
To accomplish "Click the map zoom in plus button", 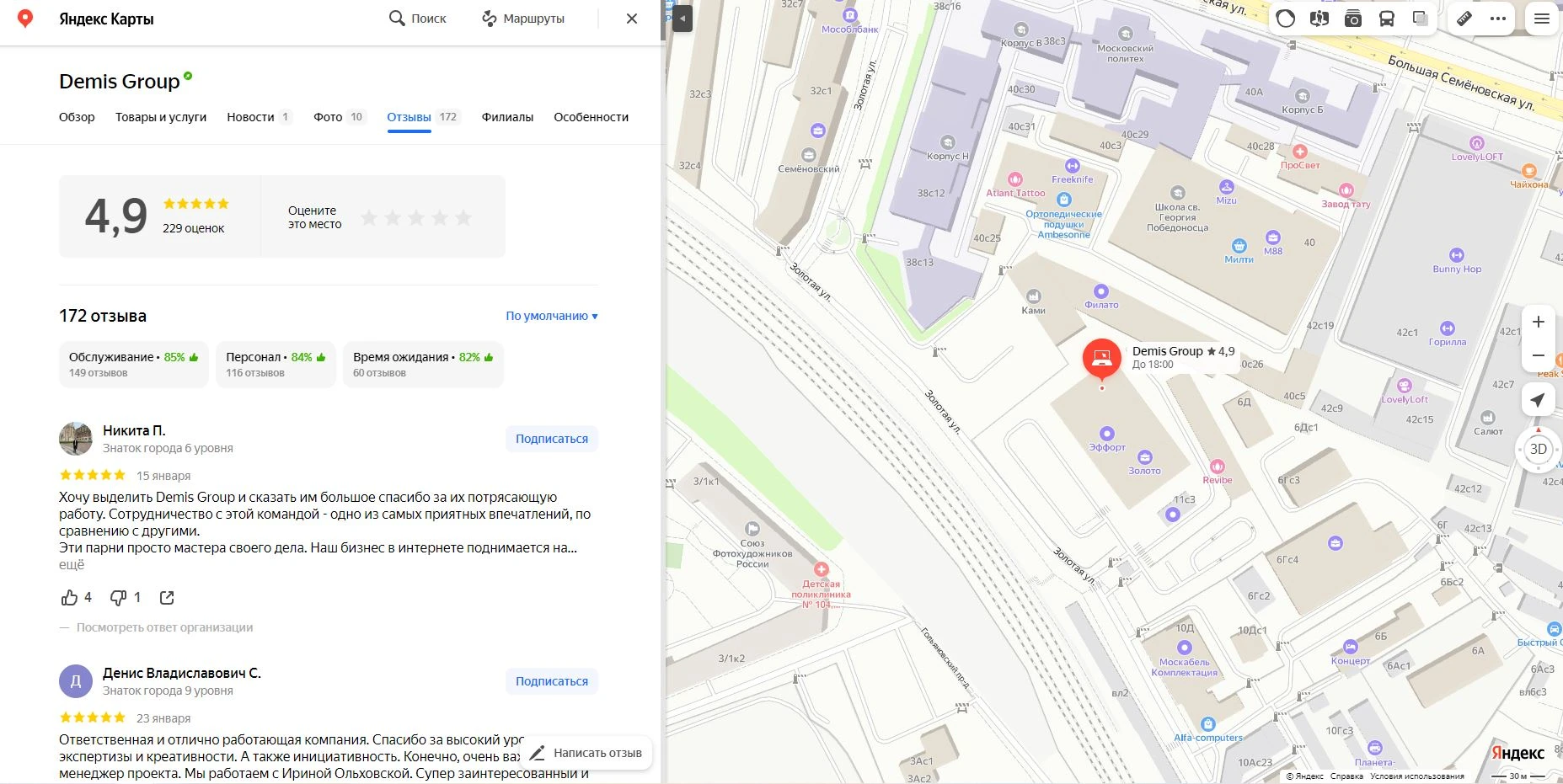I will pyautogui.click(x=1538, y=322).
